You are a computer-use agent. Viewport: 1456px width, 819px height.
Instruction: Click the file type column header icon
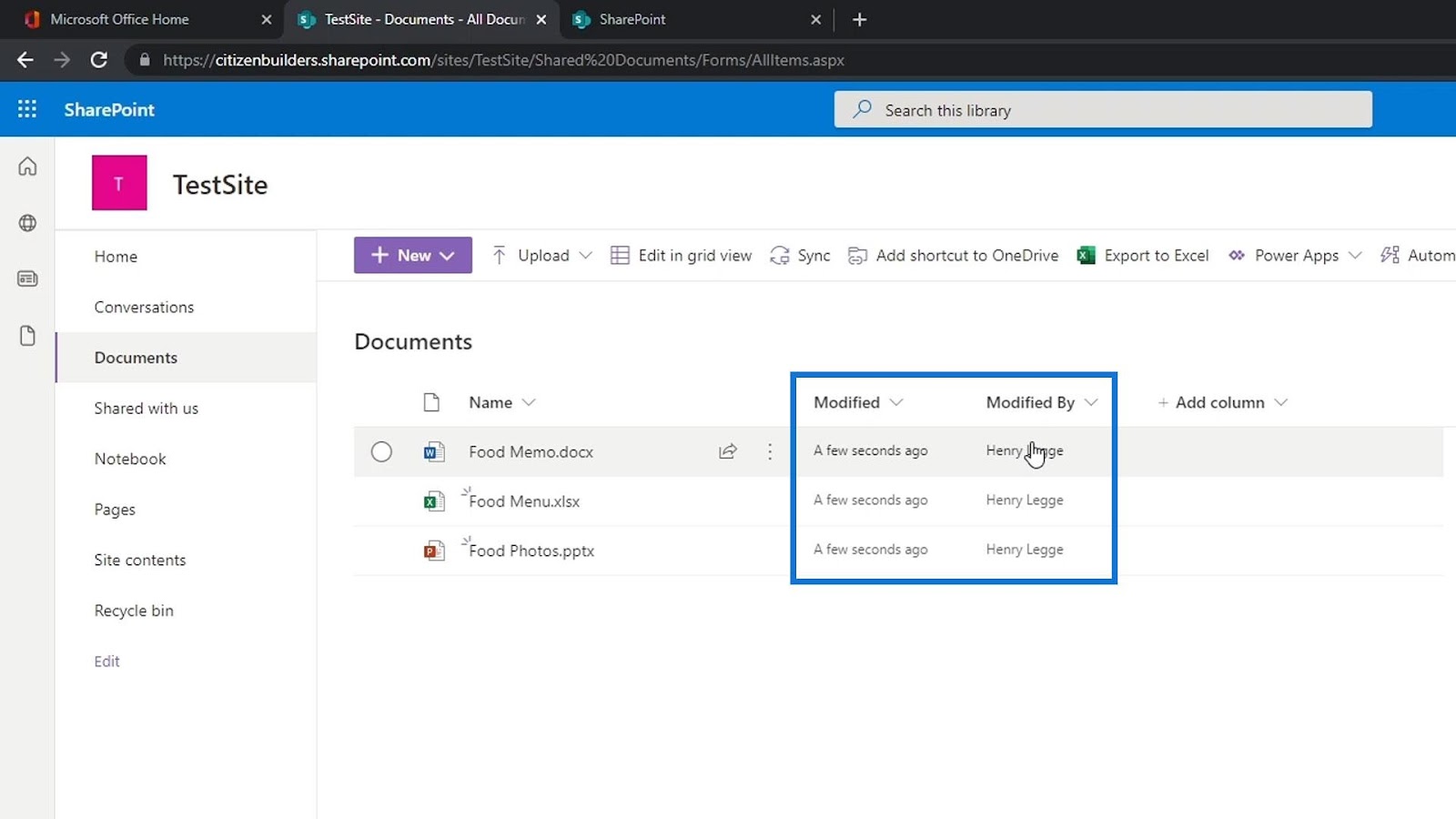tap(431, 402)
